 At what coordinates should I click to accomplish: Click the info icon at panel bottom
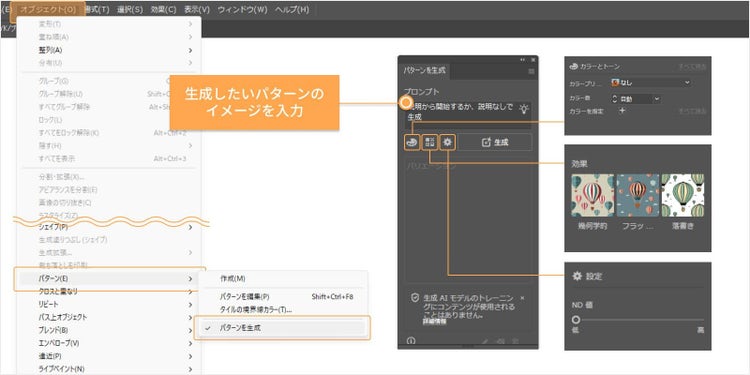(x=411, y=341)
